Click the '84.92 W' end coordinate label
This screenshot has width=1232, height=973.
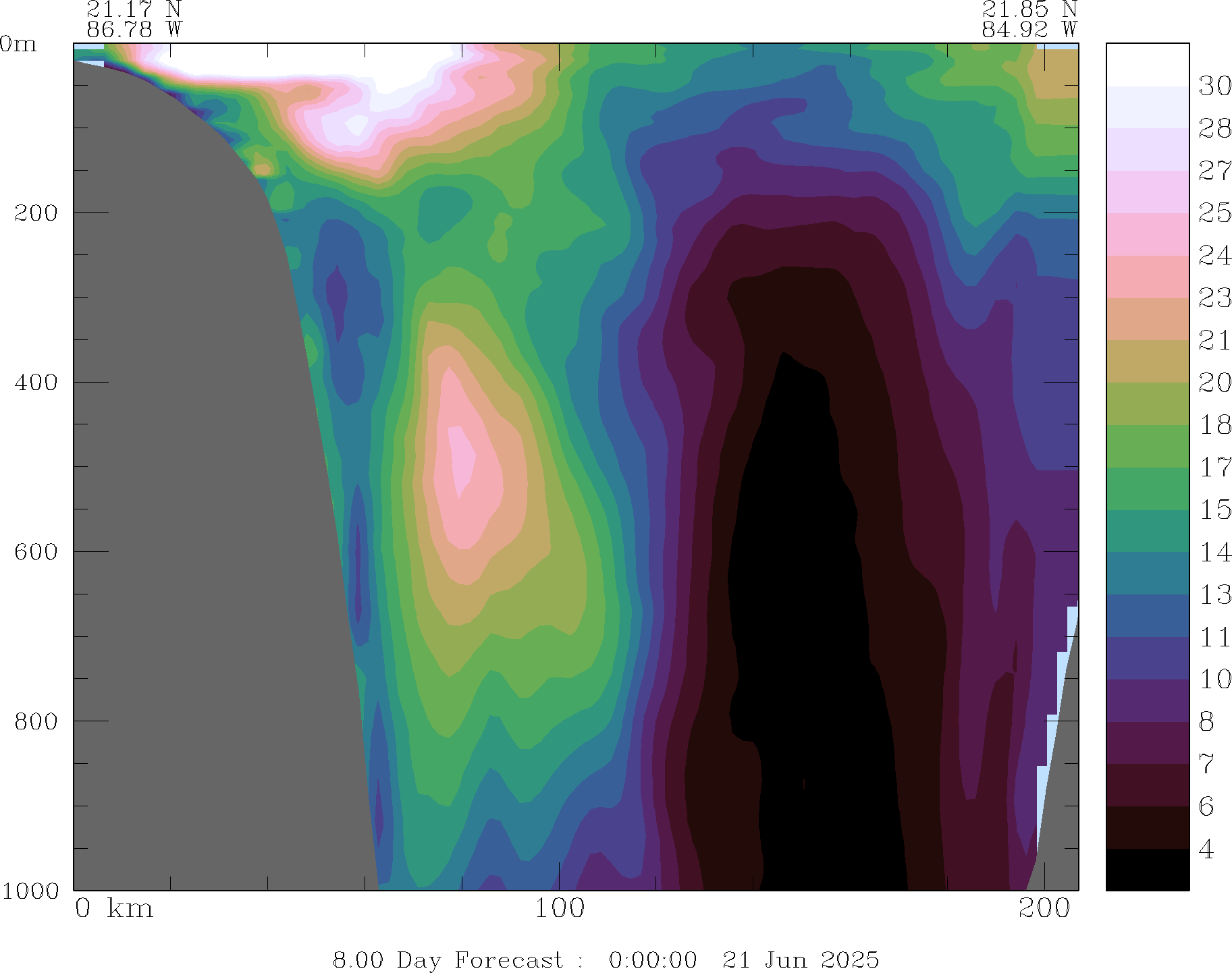pos(1029,30)
